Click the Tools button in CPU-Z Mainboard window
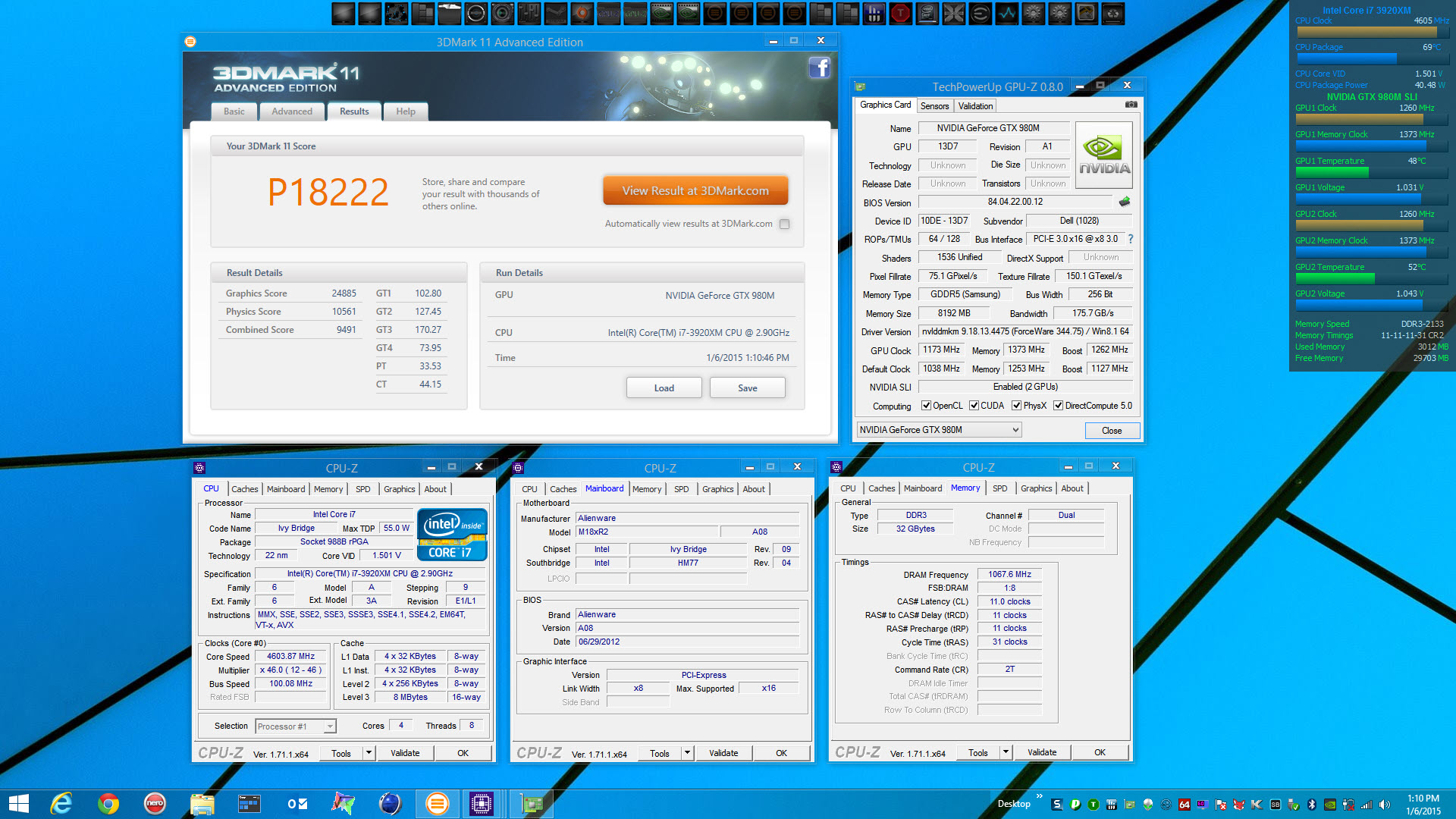 pyautogui.click(x=660, y=753)
